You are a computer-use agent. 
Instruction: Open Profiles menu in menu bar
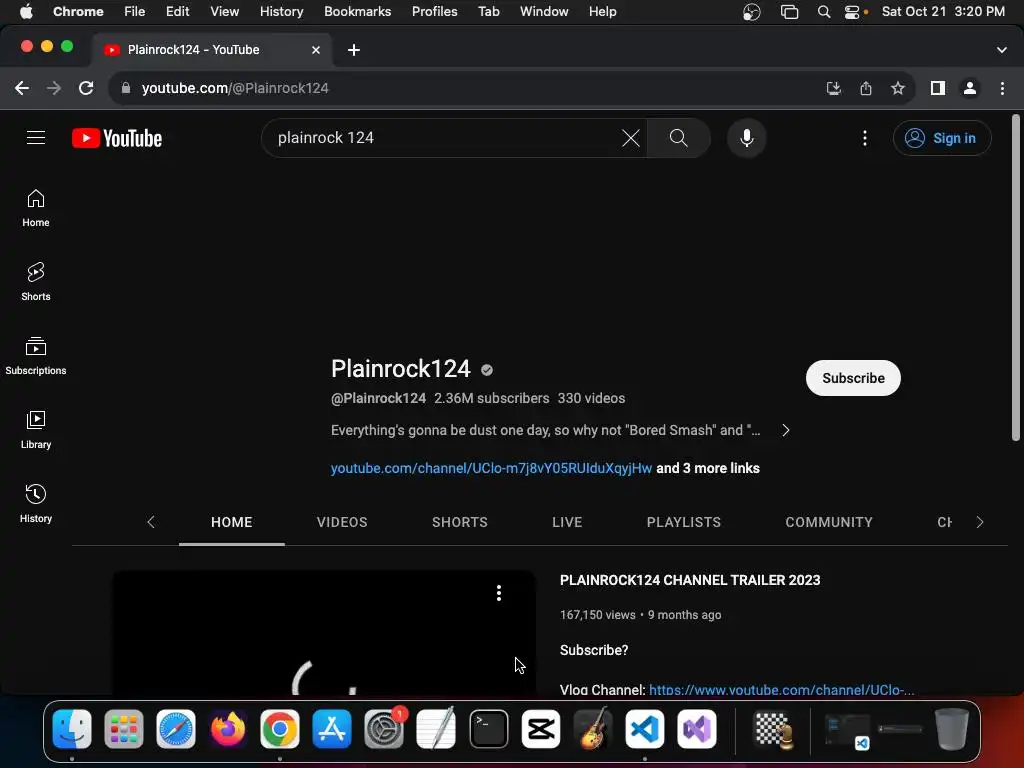click(434, 12)
